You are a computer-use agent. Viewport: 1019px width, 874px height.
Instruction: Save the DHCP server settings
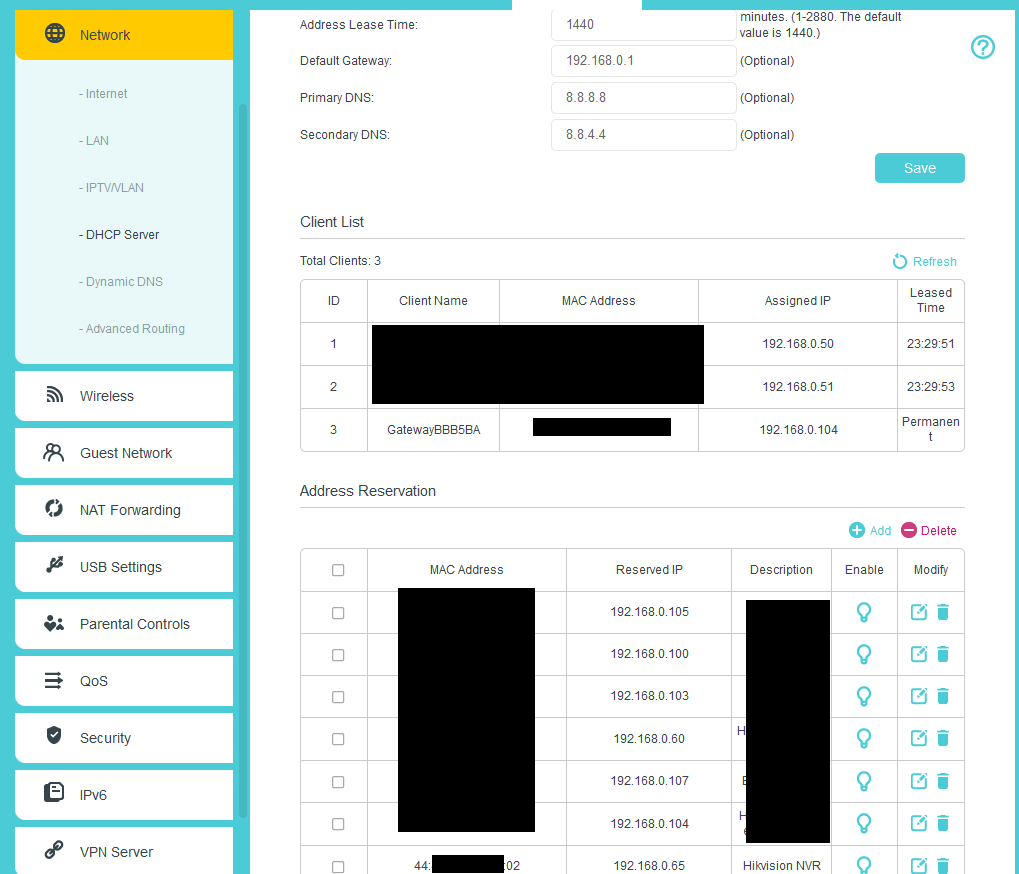point(919,168)
